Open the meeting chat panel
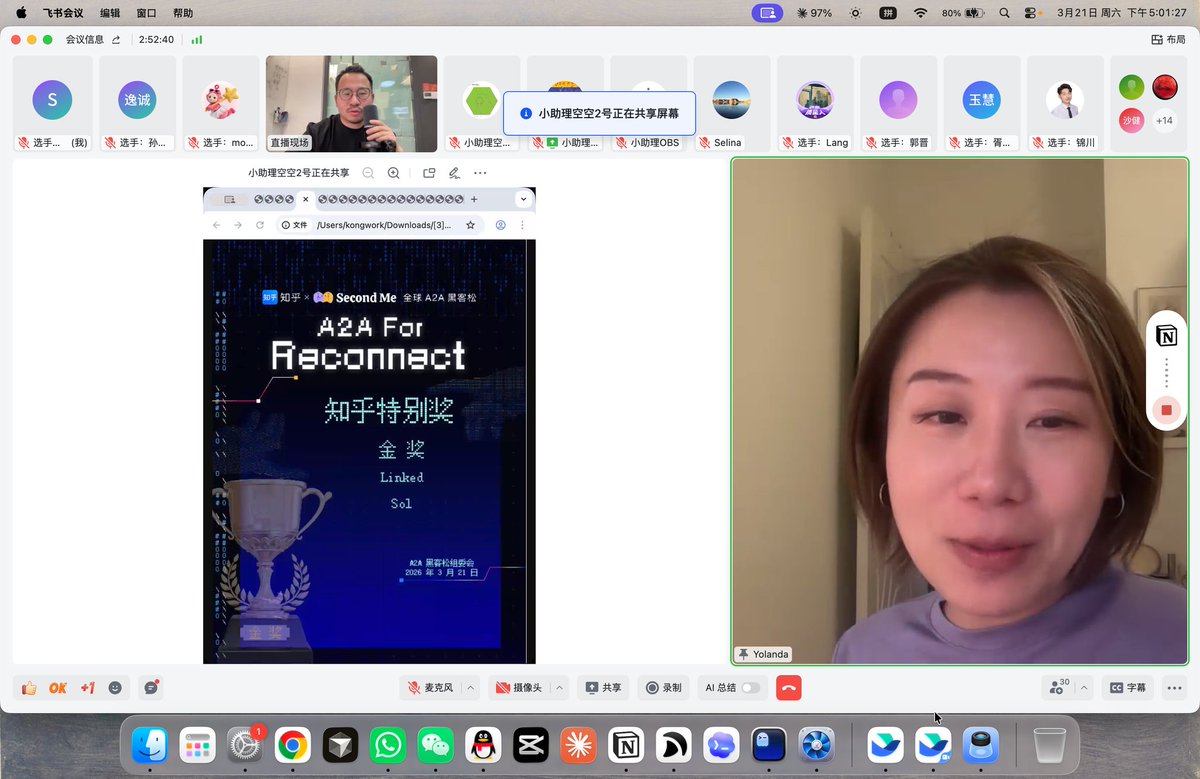 pyautogui.click(x=151, y=688)
